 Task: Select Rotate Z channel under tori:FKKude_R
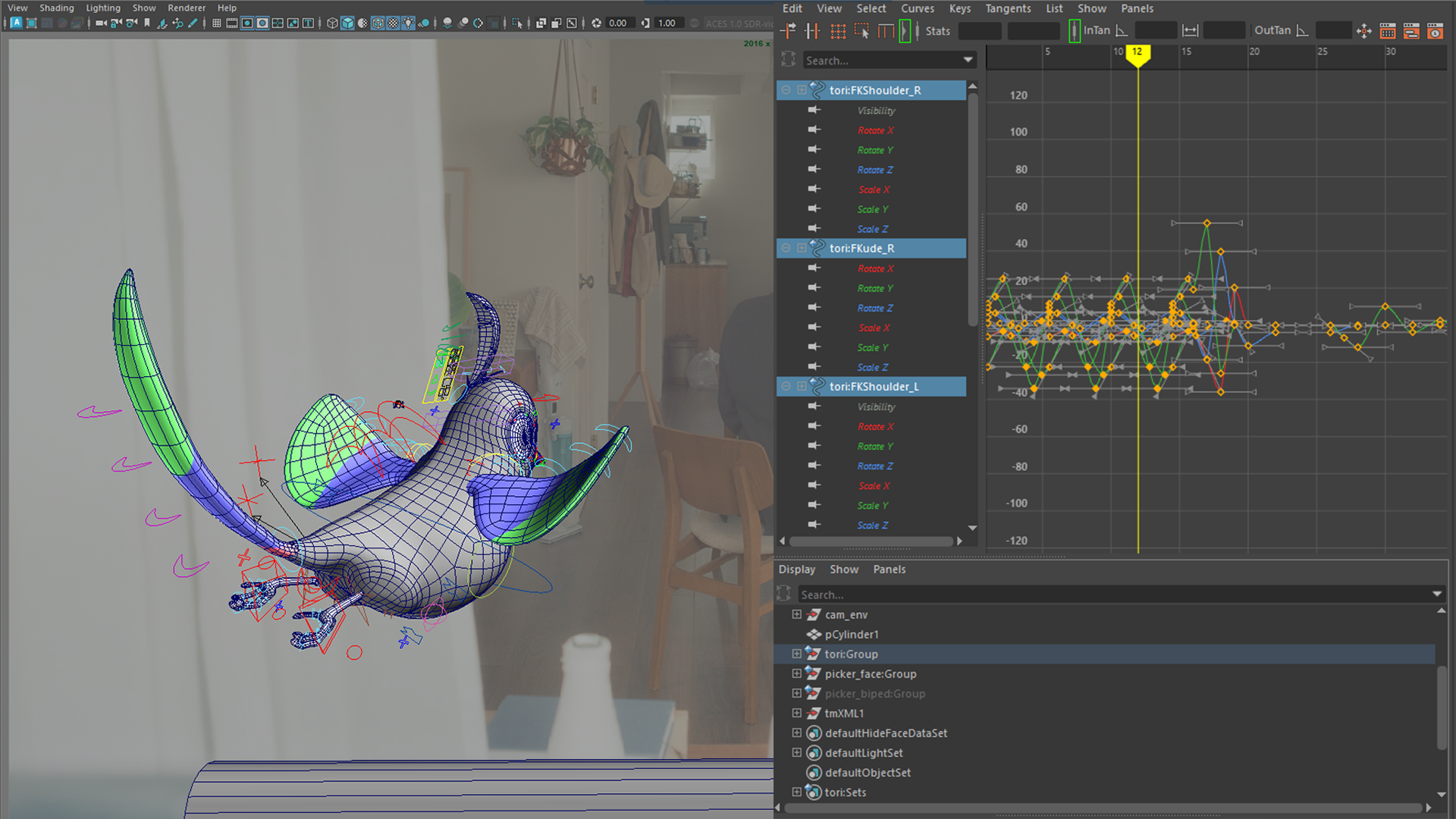click(874, 308)
